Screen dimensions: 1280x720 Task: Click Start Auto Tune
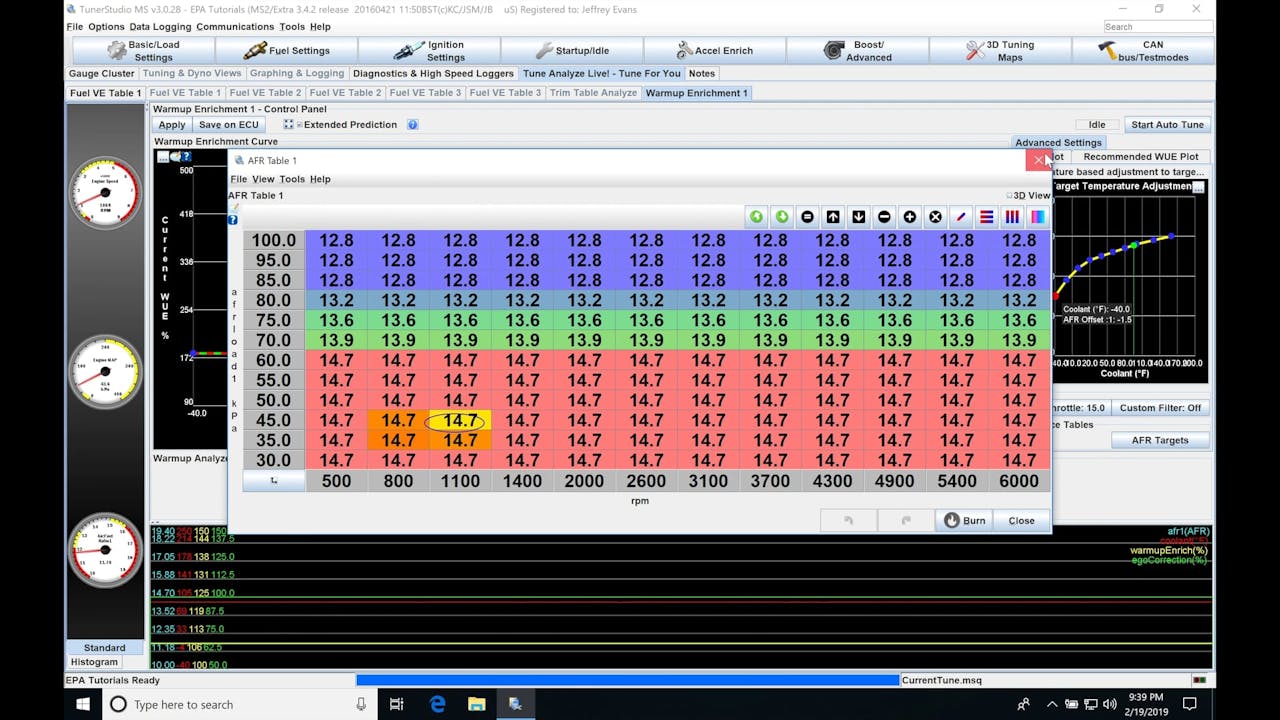[x=1167, y=124]
